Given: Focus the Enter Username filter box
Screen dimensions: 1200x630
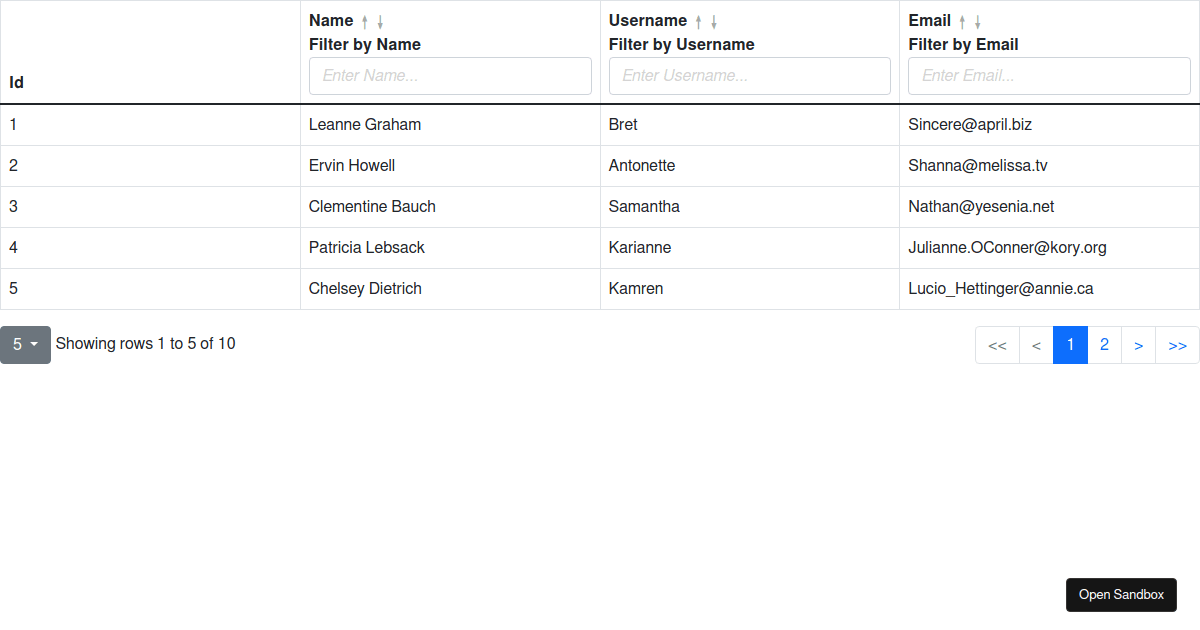Looking at the screenshot, I should point(749,76).
